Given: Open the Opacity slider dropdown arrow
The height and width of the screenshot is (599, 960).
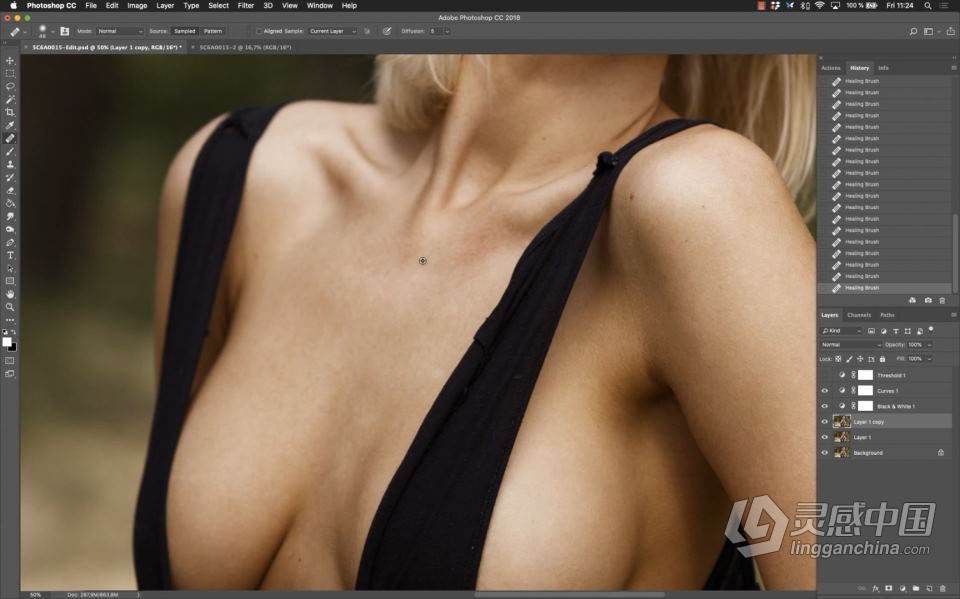Looking at the screenshot, I should coord(929,345).
